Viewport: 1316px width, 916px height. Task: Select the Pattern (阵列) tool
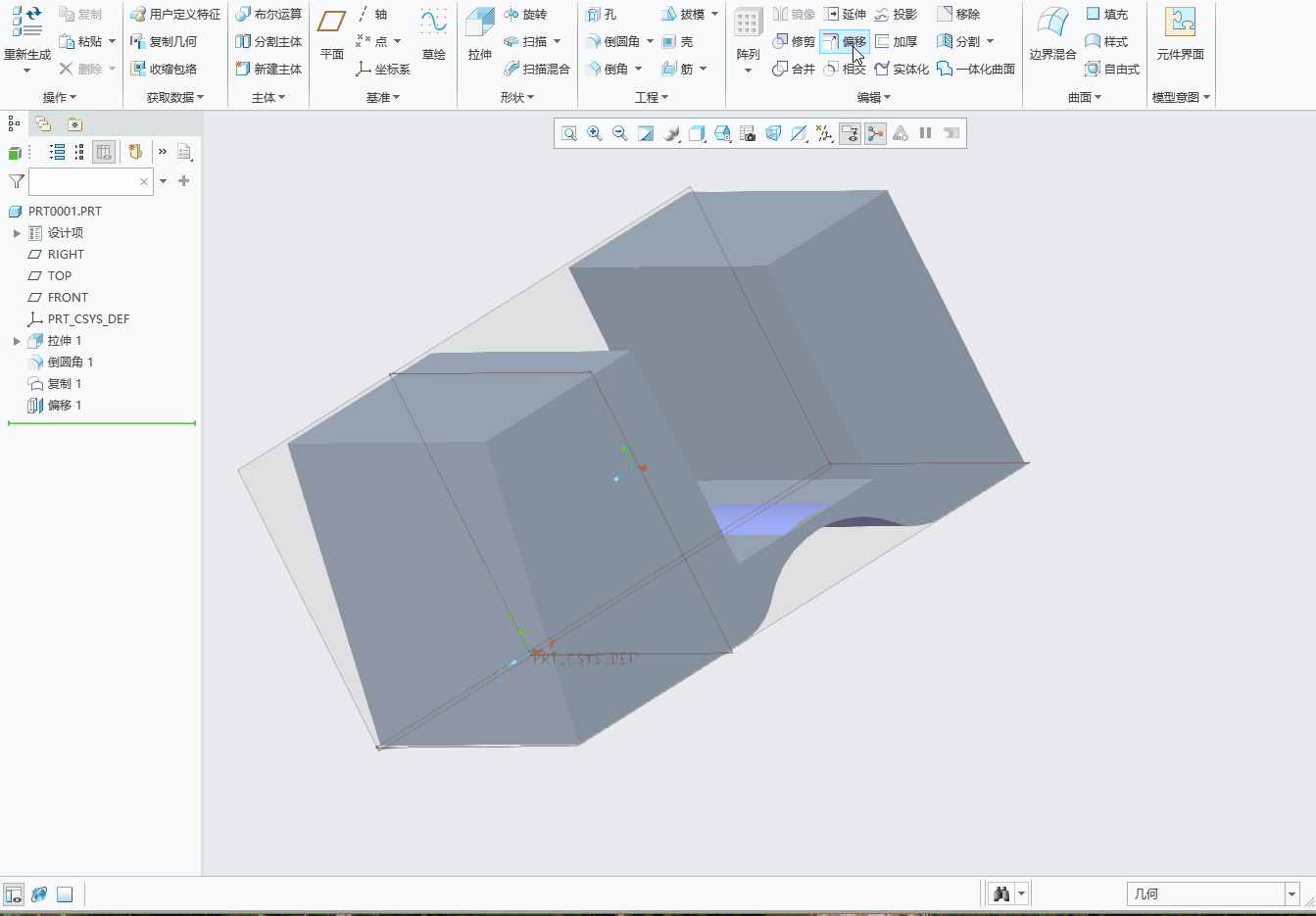pos(748,29)
